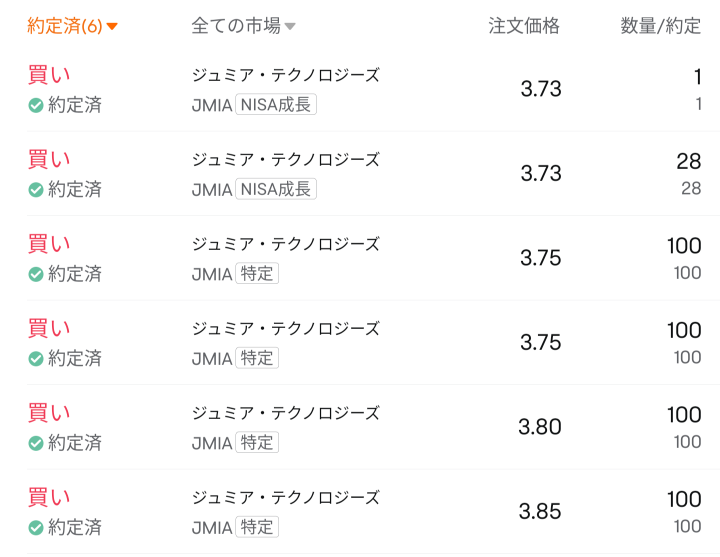
Task: Select the NISA成長 tag in 28-share row
Action: pyautogui.click(x=276, y=189)
